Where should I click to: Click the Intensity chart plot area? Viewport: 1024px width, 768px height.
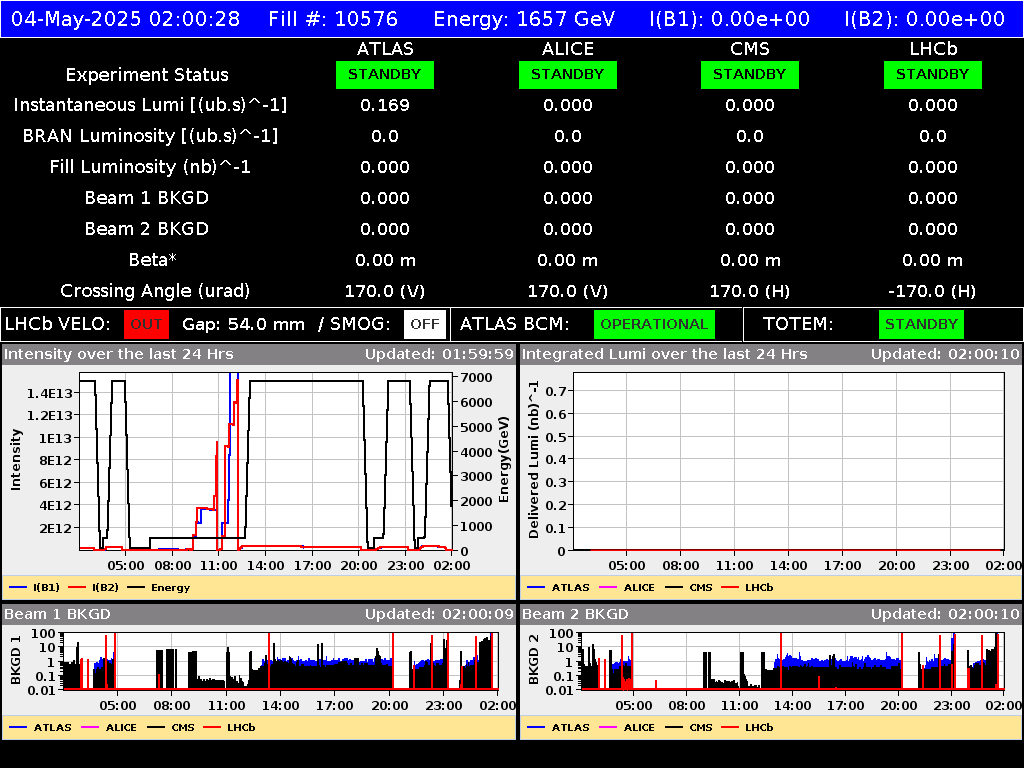point(266,462)
